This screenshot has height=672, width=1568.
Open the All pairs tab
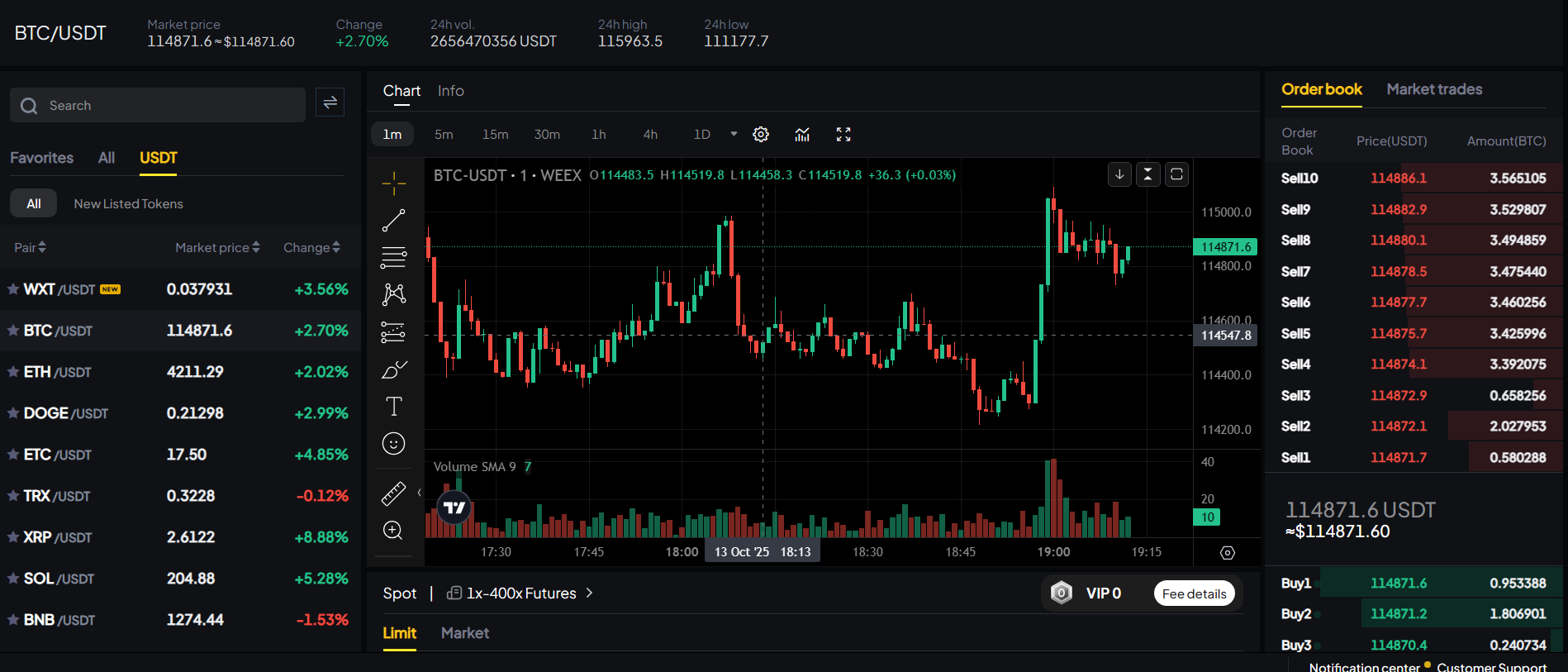tap(107, 158)
